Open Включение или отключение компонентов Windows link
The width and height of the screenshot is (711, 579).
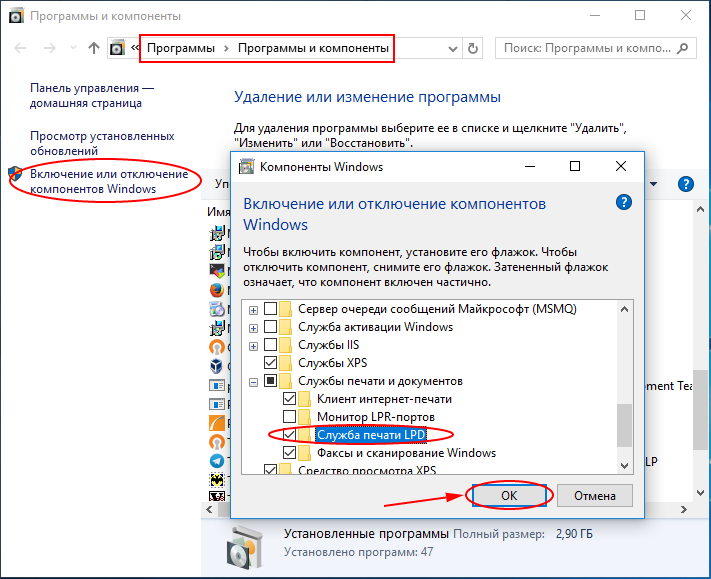[x=109, y=181]
